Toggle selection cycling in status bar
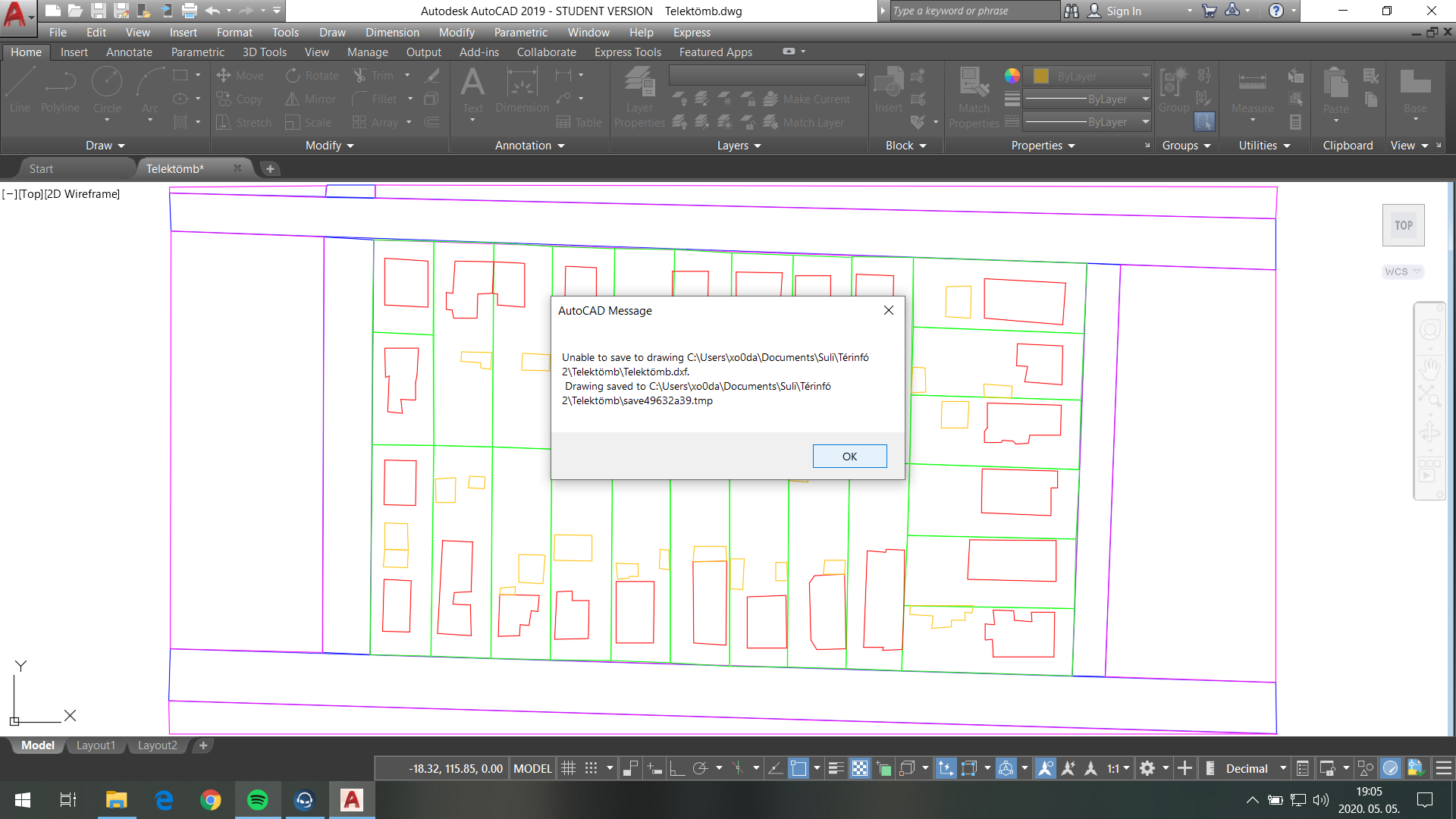This screenshot has height=819, width=1456. coord(884,768)
